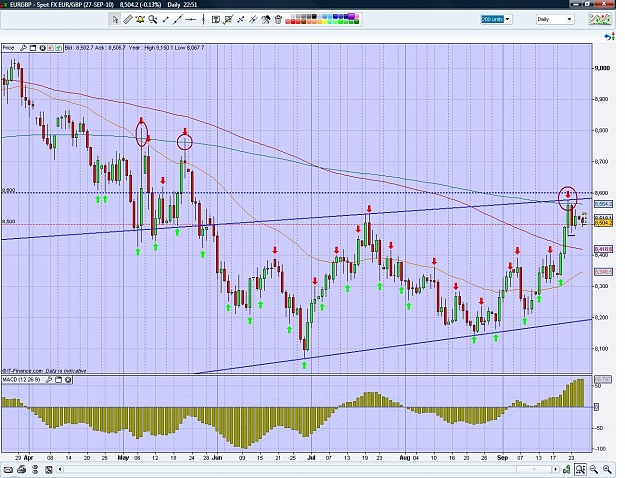Click the trash bin delete icon
This screenshot has height=478, width=625.
pyautogui.click(x=278, y=19)
